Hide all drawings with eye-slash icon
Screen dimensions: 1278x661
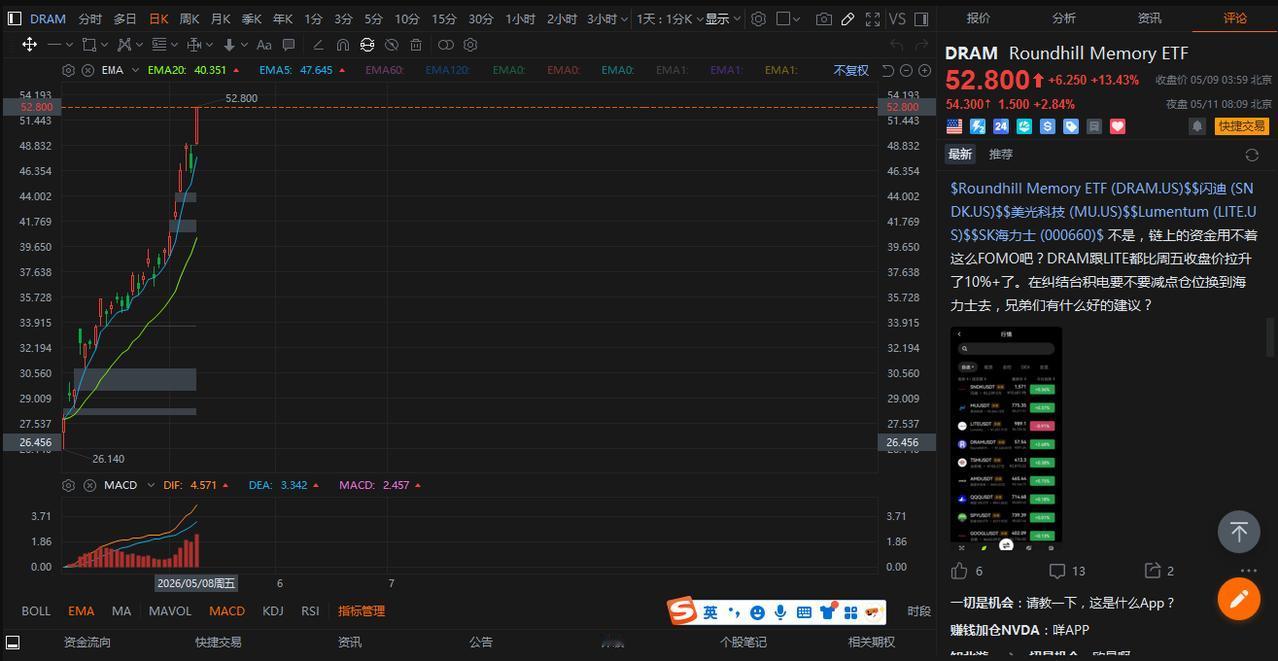[x=391, y=44]
